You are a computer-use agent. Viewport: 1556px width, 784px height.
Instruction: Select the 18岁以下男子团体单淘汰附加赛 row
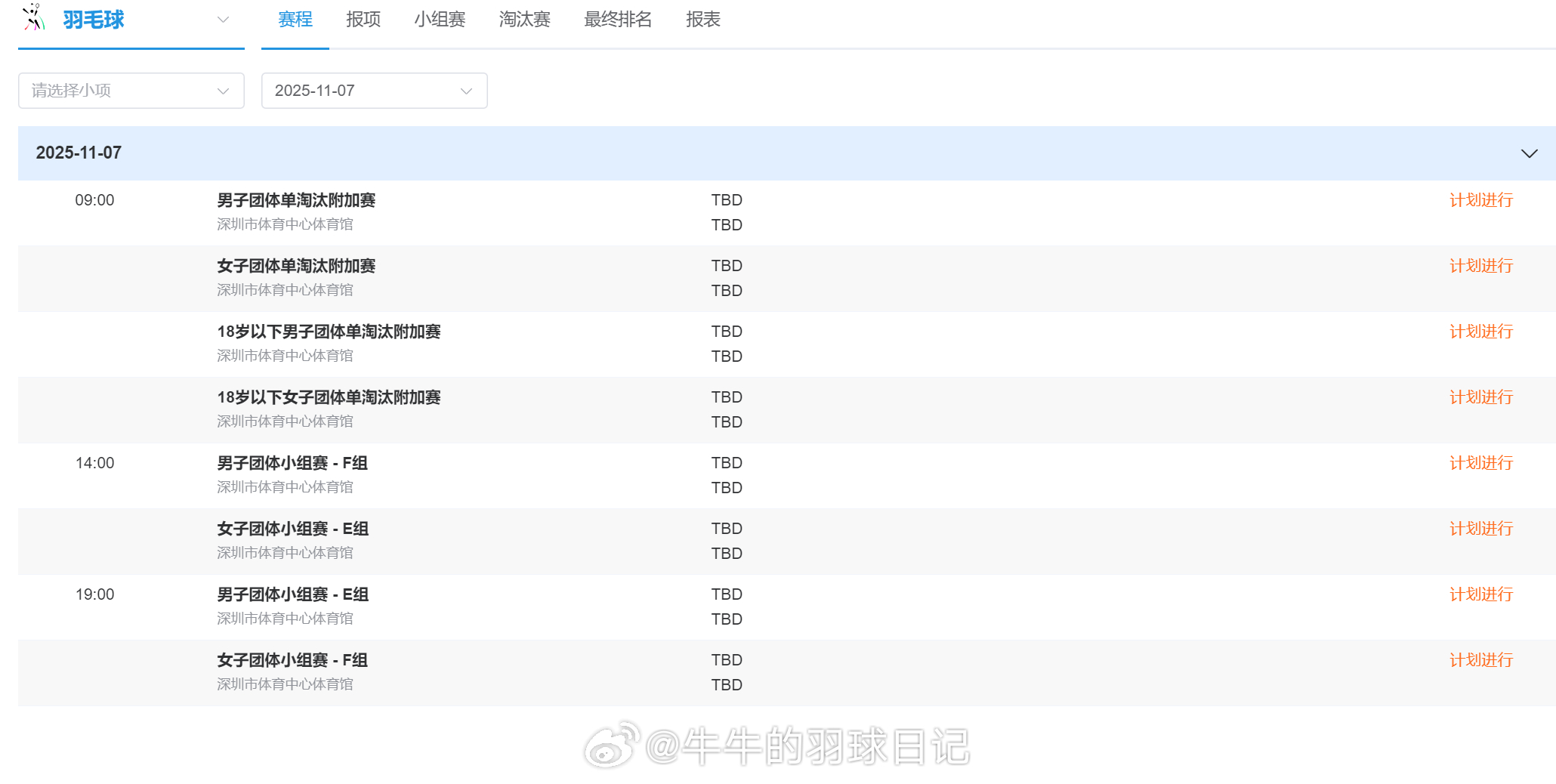coord(329,332)
